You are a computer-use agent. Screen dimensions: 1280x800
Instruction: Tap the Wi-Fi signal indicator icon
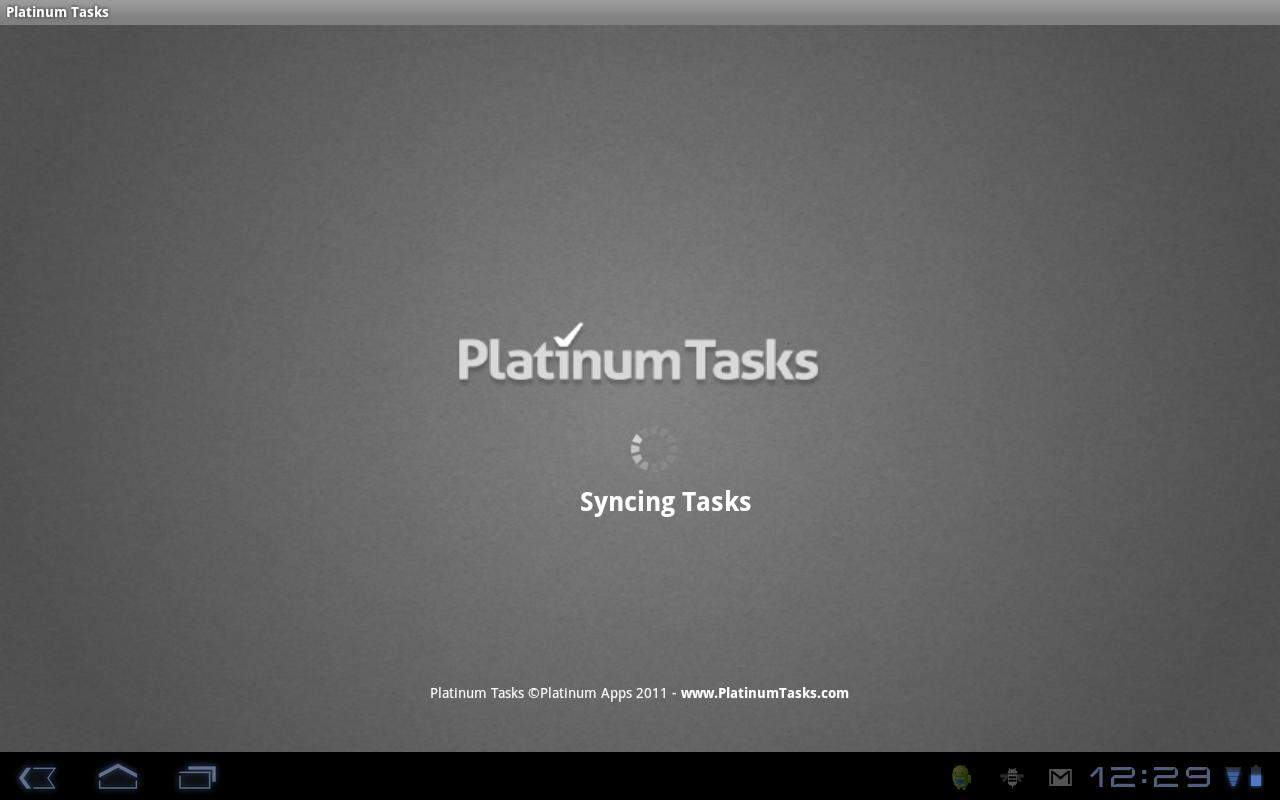tap(1234, 776)
